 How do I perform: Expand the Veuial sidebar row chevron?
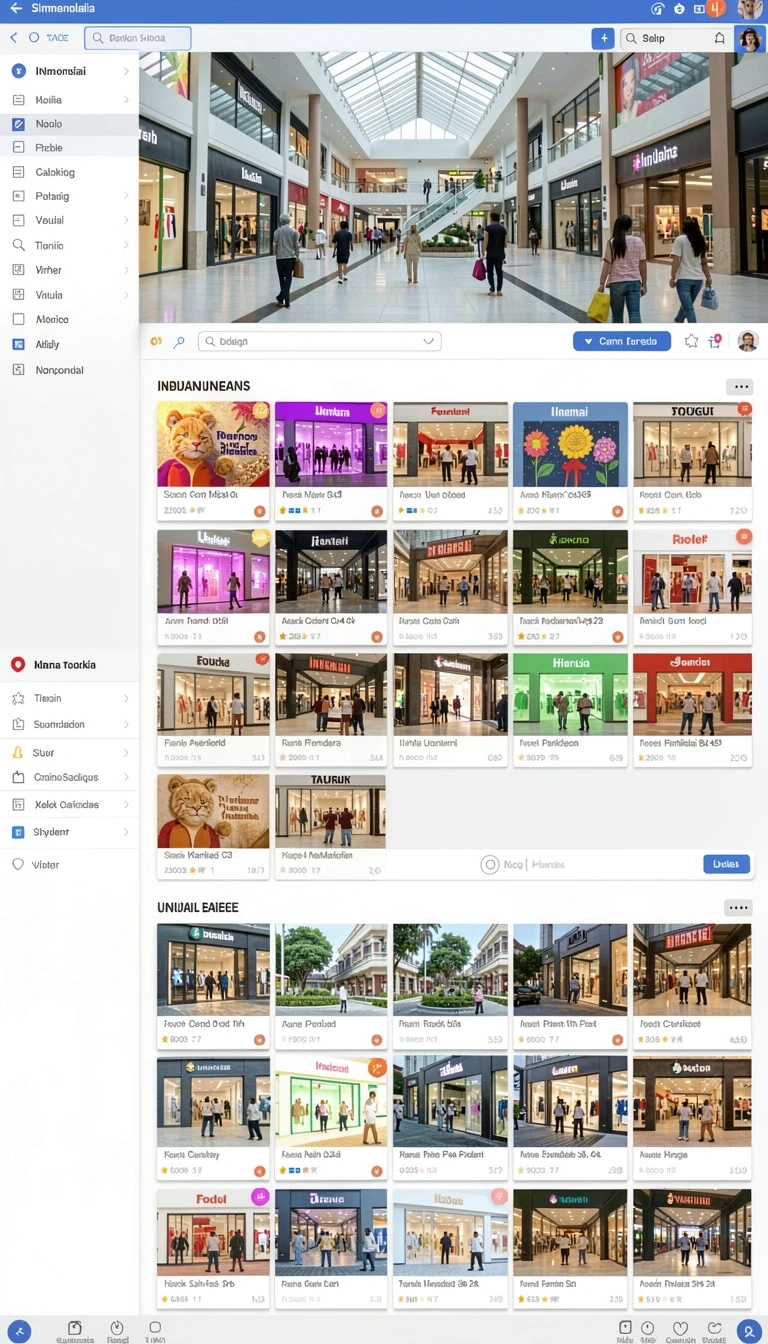(126, 220)
